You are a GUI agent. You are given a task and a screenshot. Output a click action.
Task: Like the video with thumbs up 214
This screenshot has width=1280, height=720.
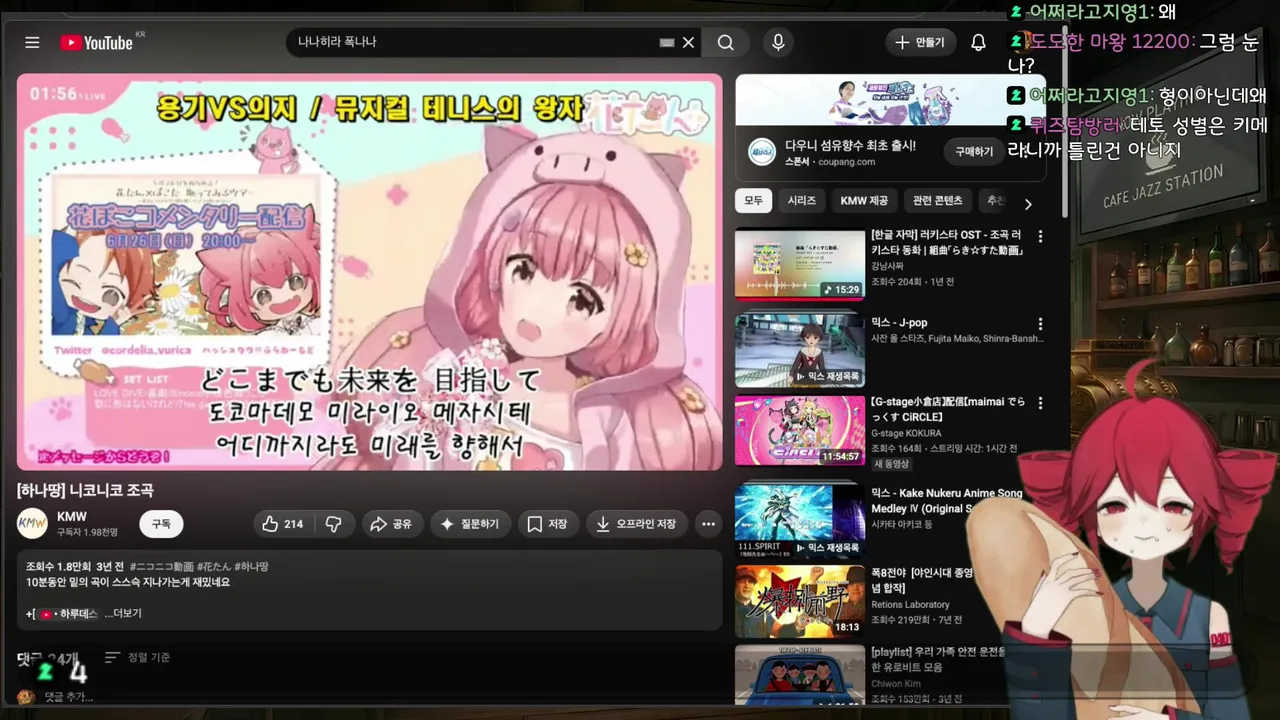tap(283, 524)
